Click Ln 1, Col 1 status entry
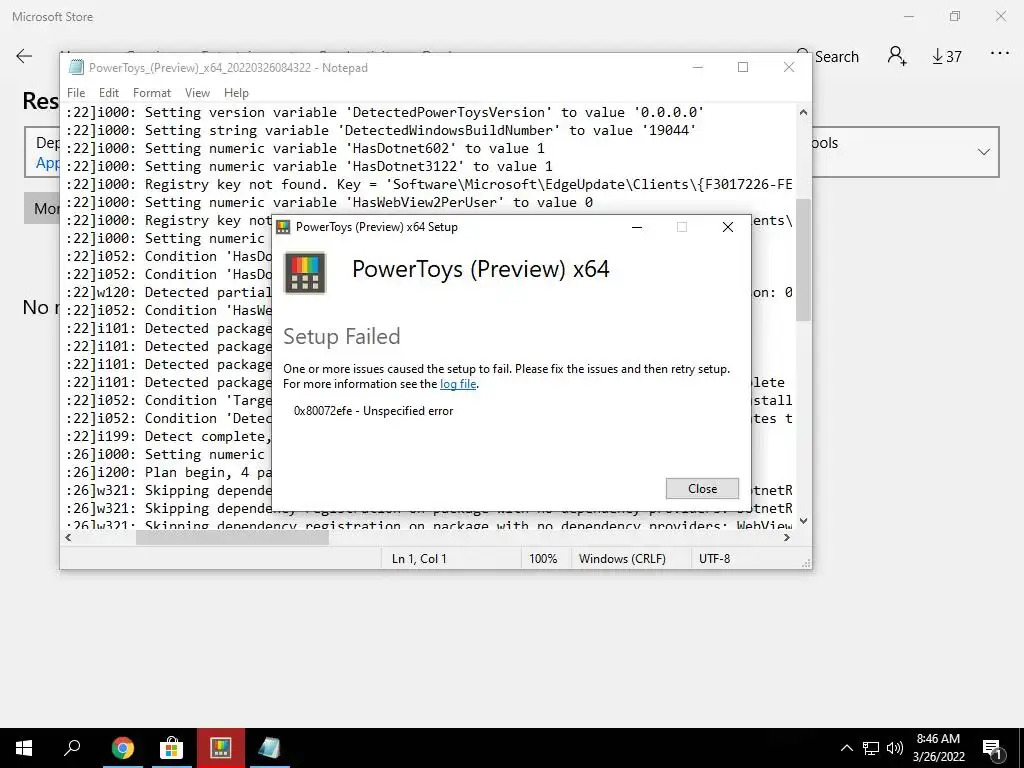1024x768 pixels. [419, 559]
